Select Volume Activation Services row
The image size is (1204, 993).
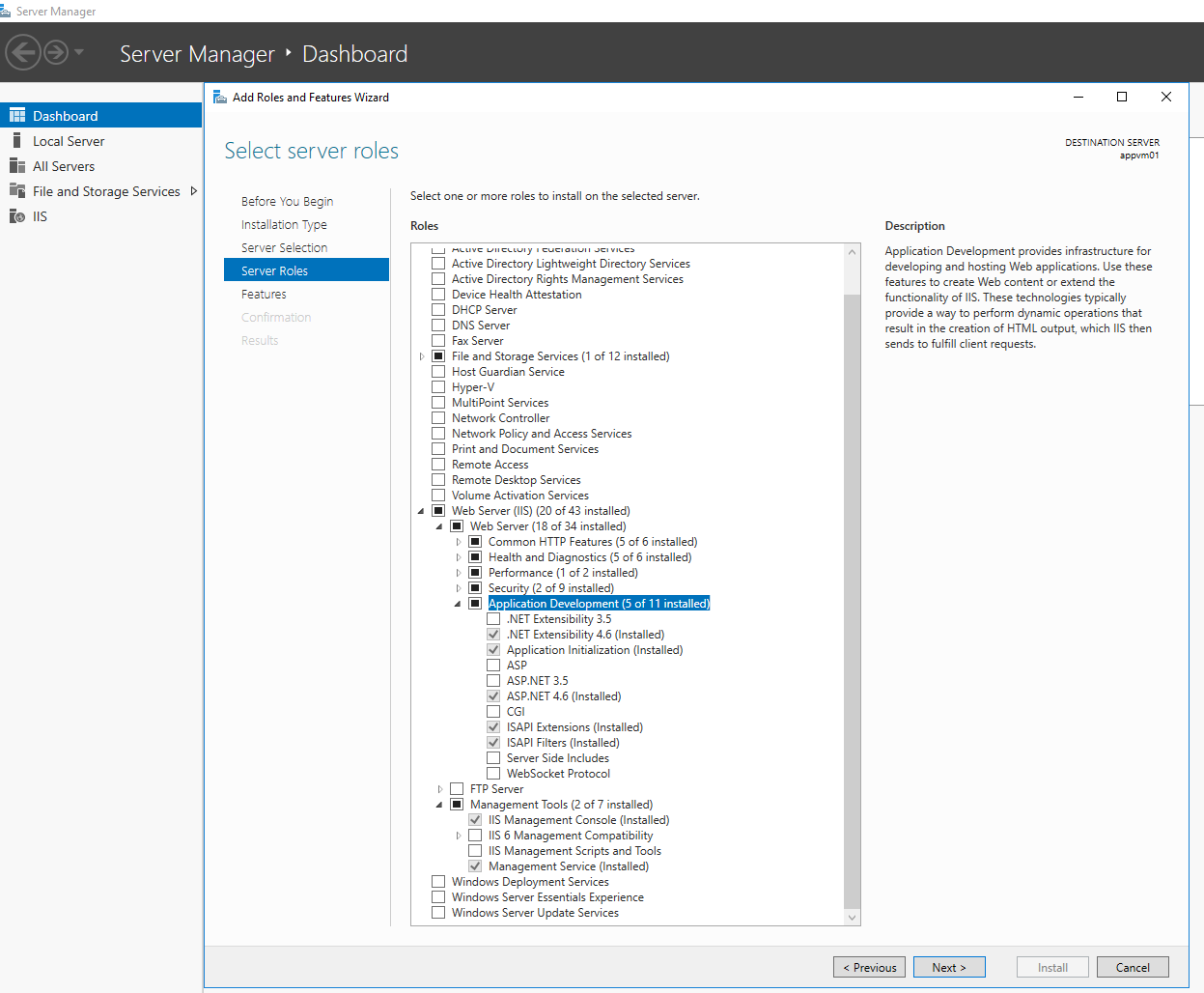(520, 495)
